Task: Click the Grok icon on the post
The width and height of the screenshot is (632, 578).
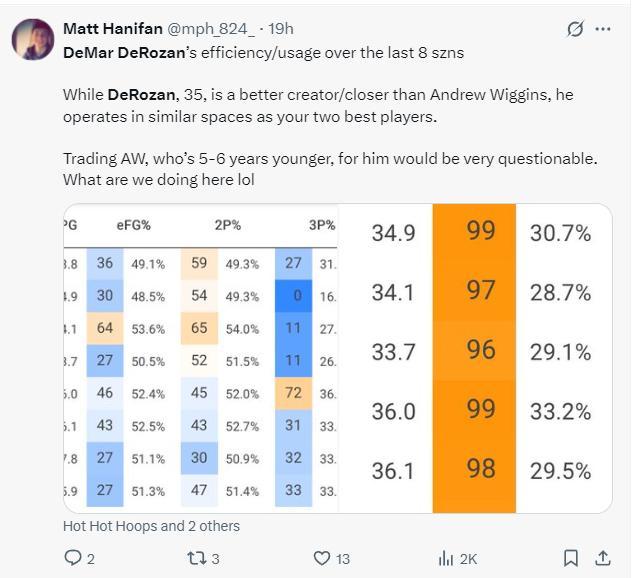Action: pos(575,29)
